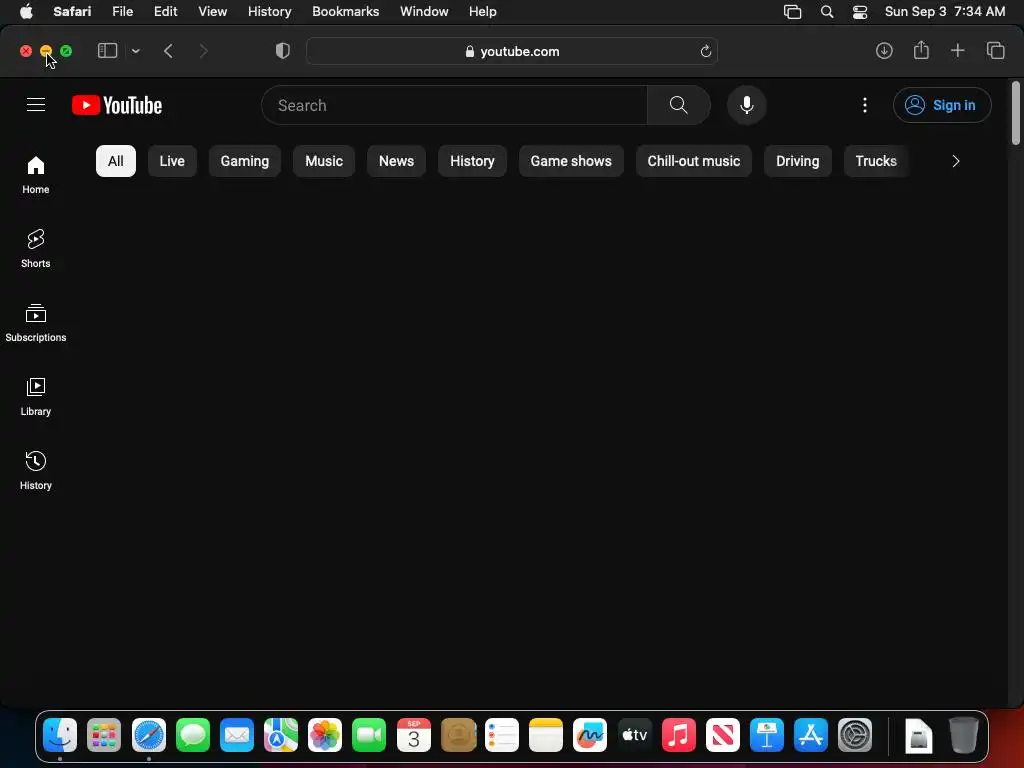1024x768 pixels.
Task: Show Safari sidebar
Action: 107,51
